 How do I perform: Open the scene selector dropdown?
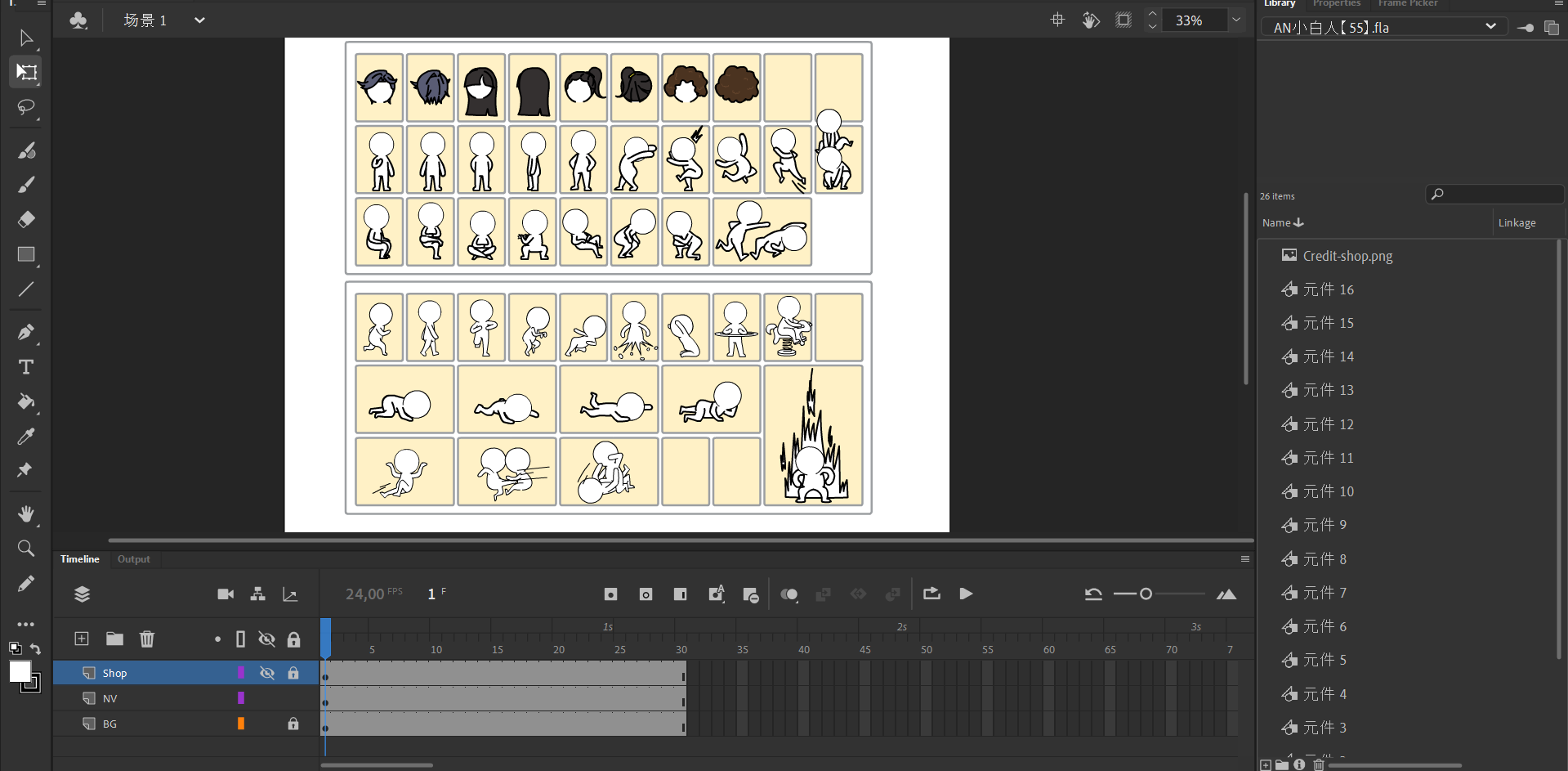[x=199, y=20]
